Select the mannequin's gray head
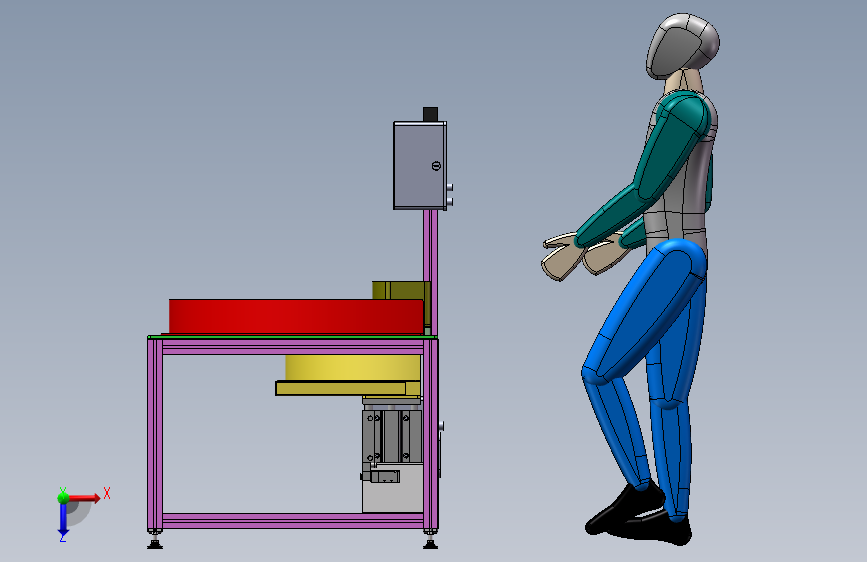 tap(682, 46)
